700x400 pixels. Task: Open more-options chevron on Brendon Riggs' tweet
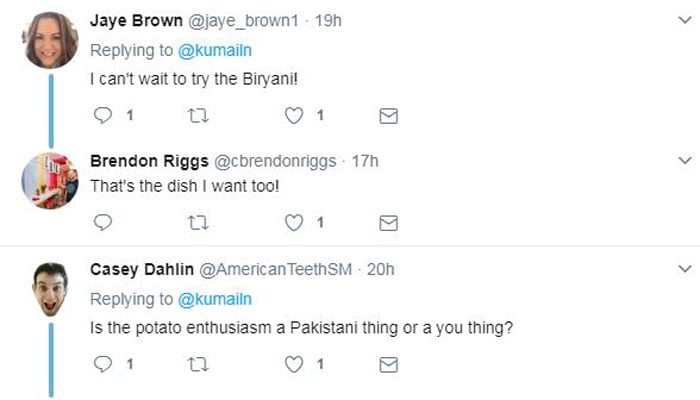(685, 160)
